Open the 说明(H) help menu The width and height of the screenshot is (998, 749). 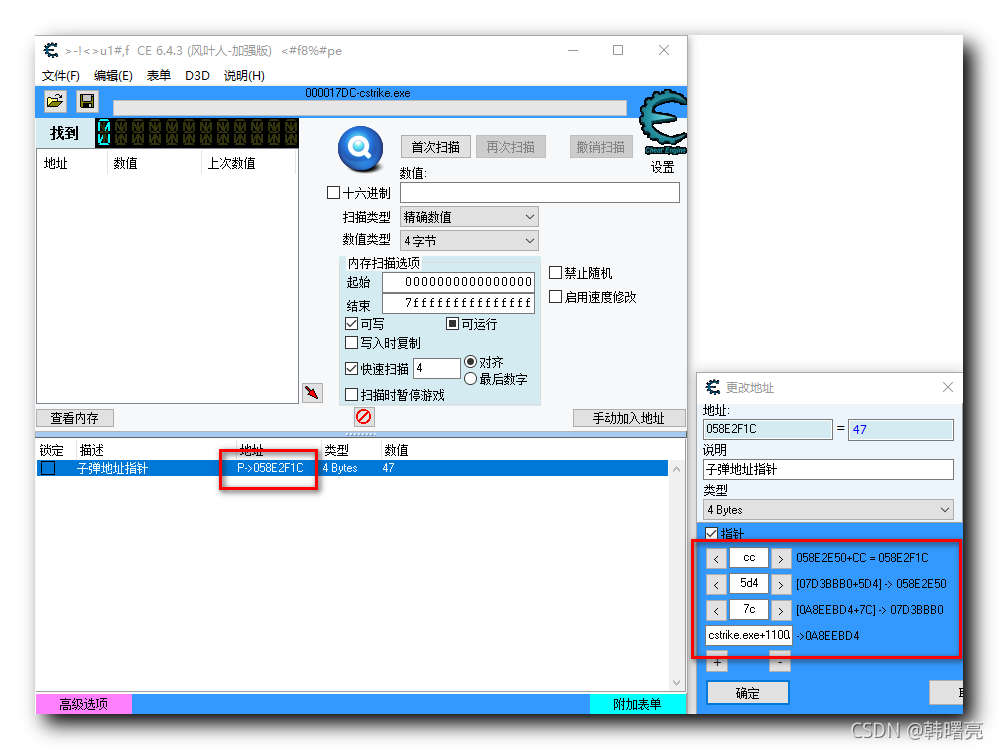(244, 76)
